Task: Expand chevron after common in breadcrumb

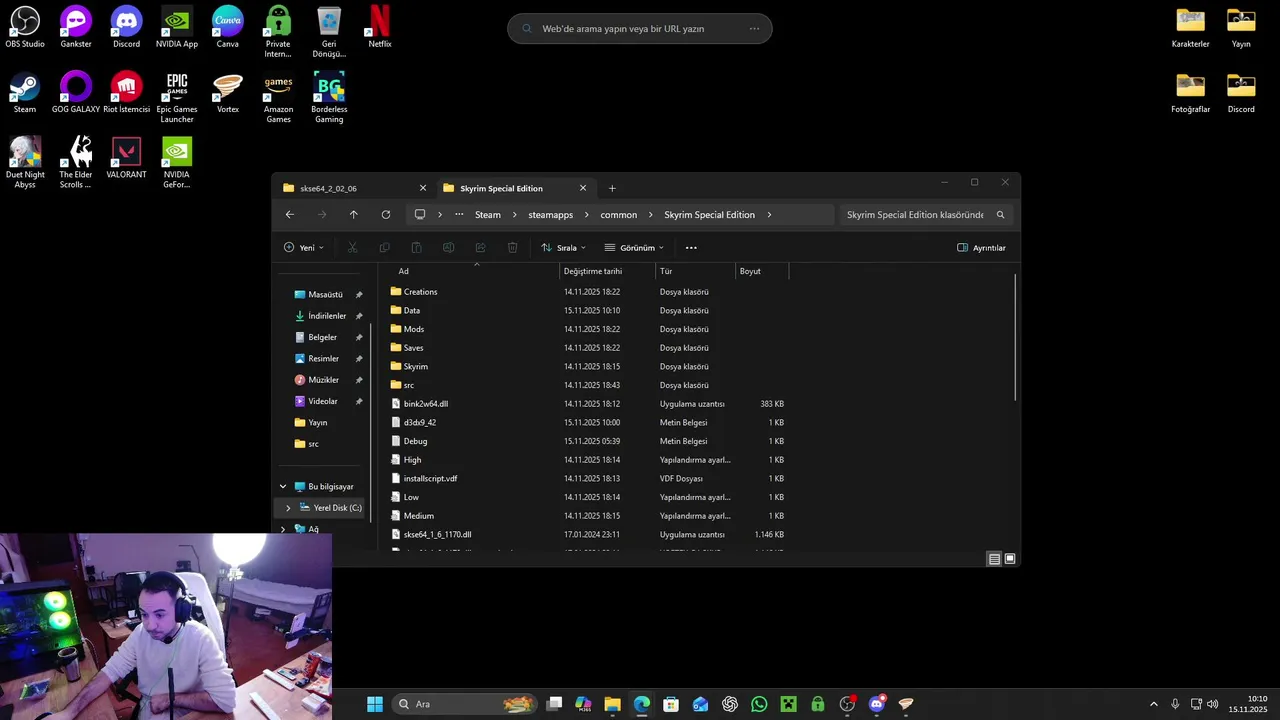Action: [x=651, y=215]
